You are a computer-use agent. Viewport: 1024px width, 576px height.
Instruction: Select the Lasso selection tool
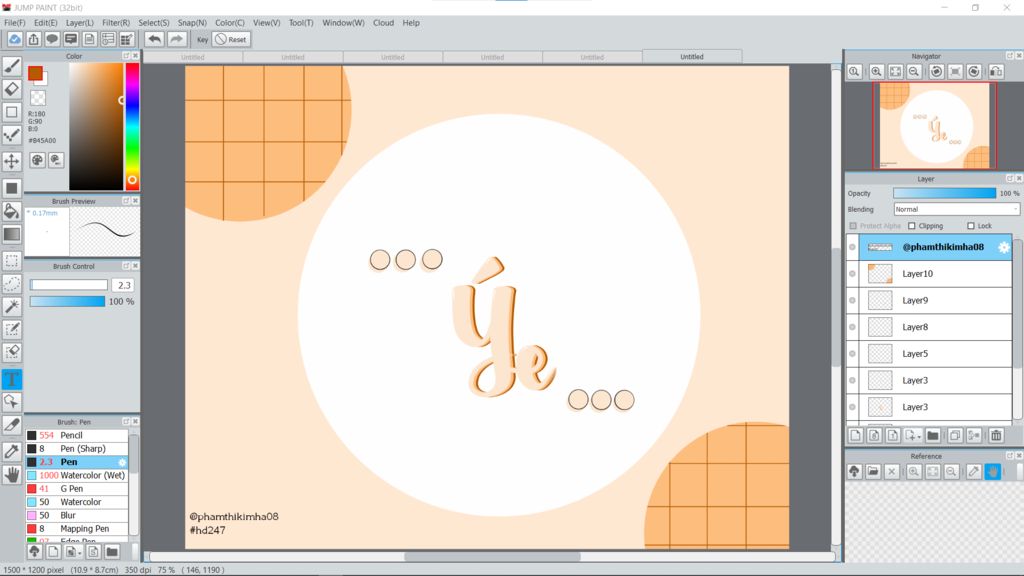pos(12,283)
